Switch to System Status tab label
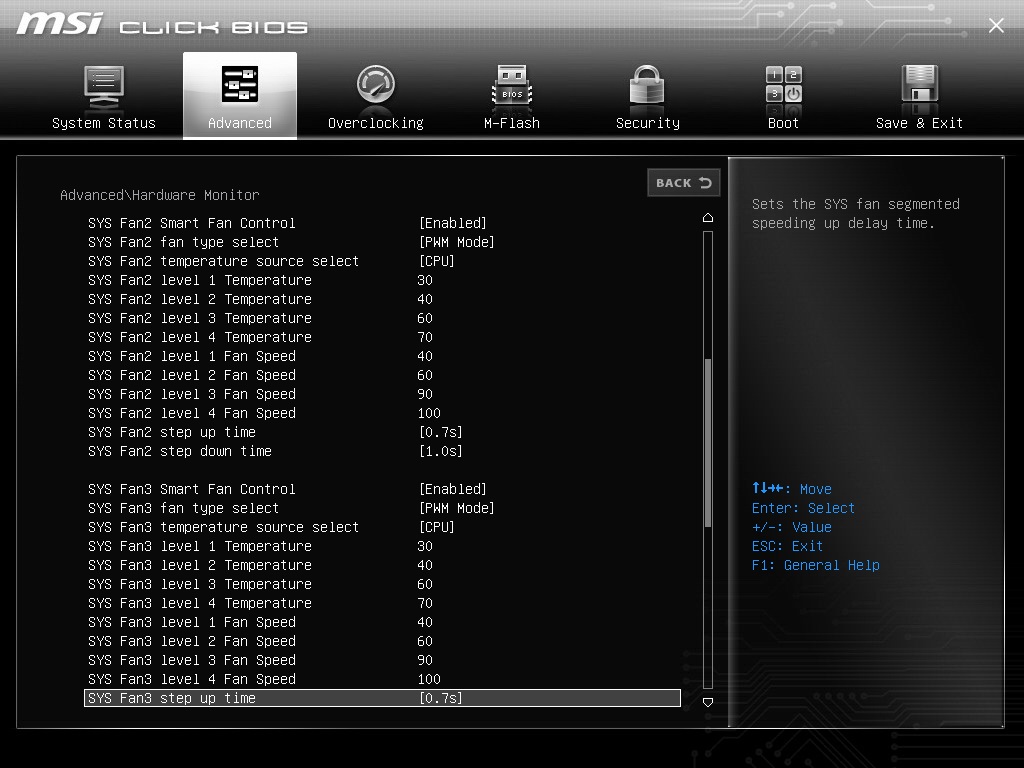The image size is (1024, 768). pos(104,123)
